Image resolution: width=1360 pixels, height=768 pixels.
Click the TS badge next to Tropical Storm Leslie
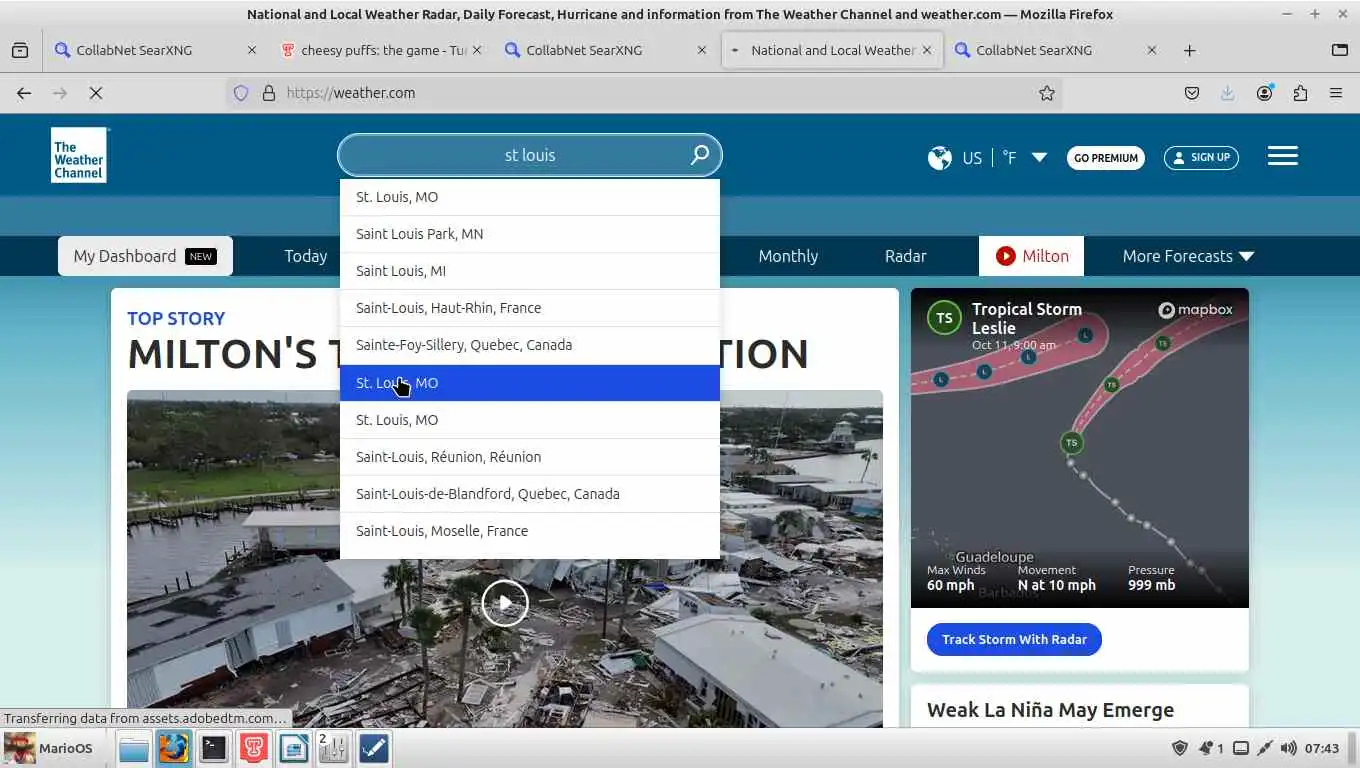pos(944,318)
